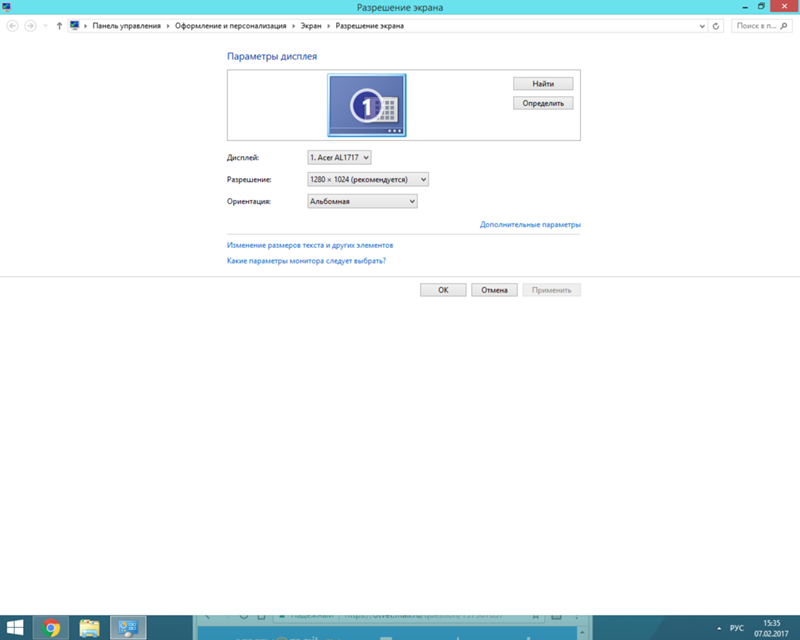Click the Экран breadcrumb in the address bar

[x=311, y=25]
